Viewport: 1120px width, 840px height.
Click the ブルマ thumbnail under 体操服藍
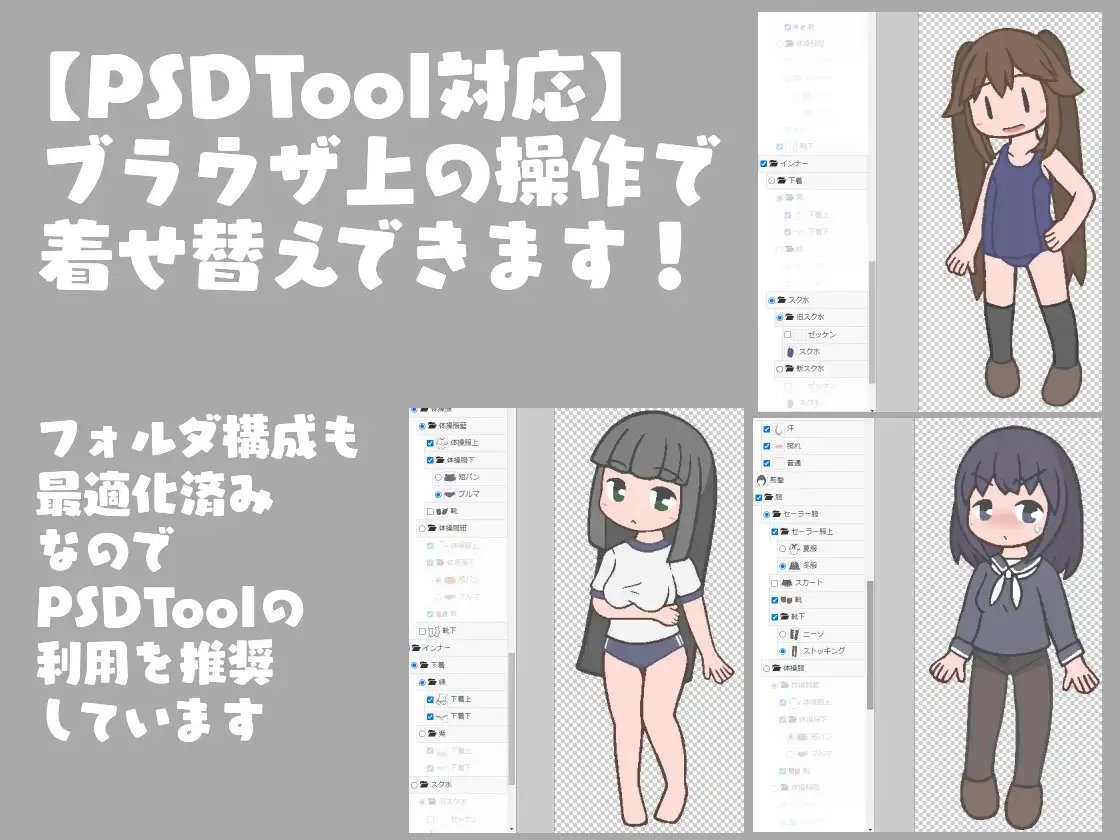450,494
